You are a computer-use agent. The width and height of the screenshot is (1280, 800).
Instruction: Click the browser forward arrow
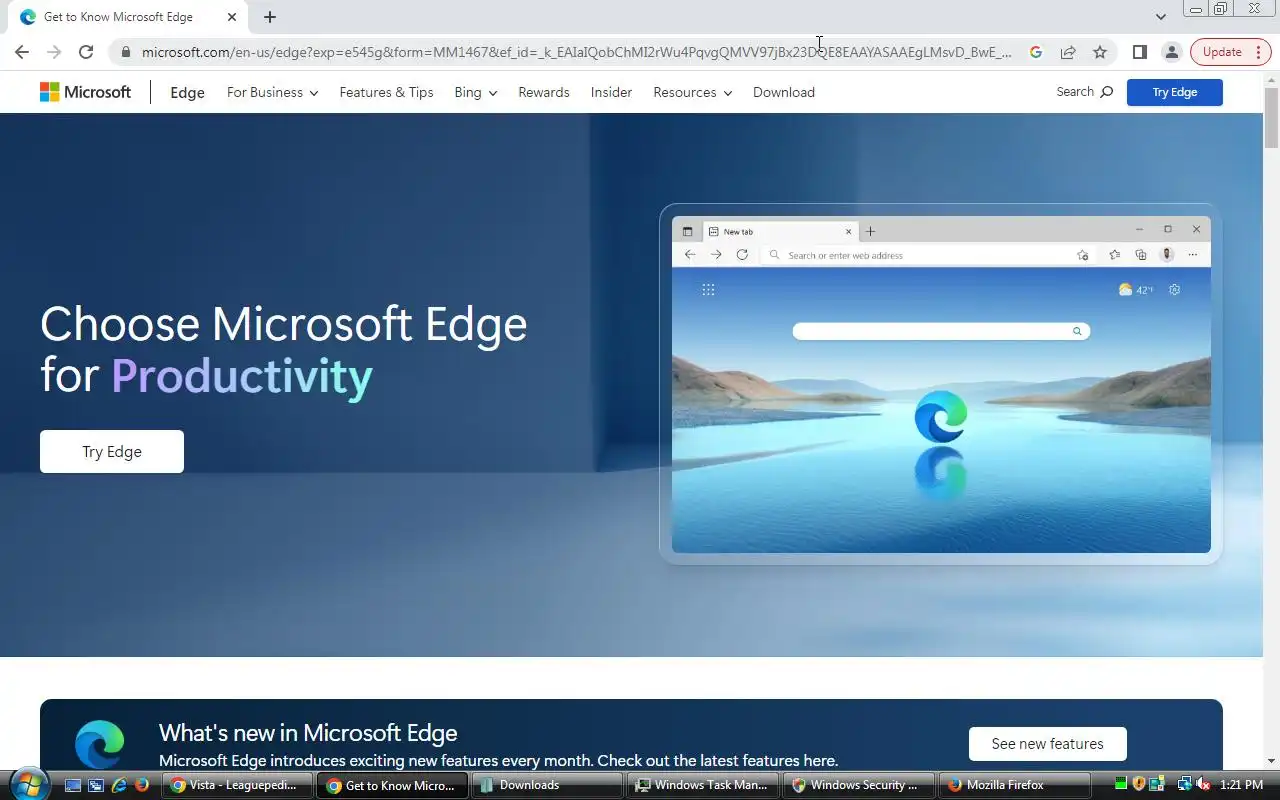[54, 52]
